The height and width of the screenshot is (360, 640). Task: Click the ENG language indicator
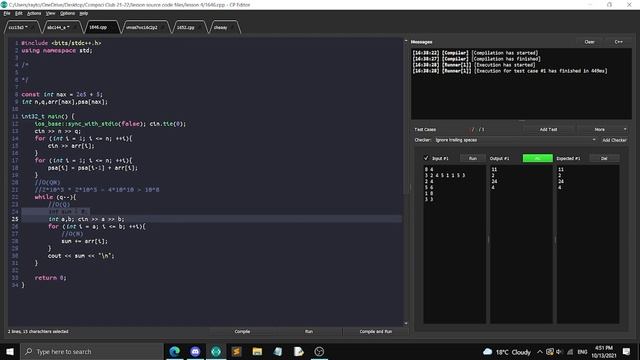click(x=582, y=351)
